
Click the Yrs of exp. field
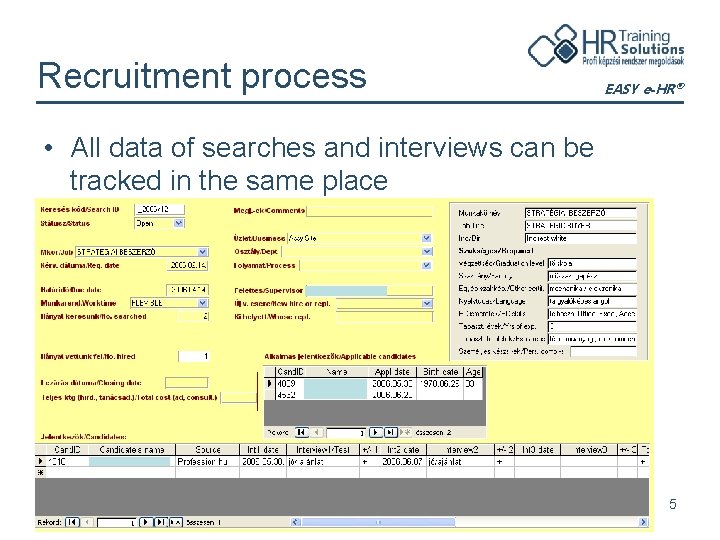(592, 326)
